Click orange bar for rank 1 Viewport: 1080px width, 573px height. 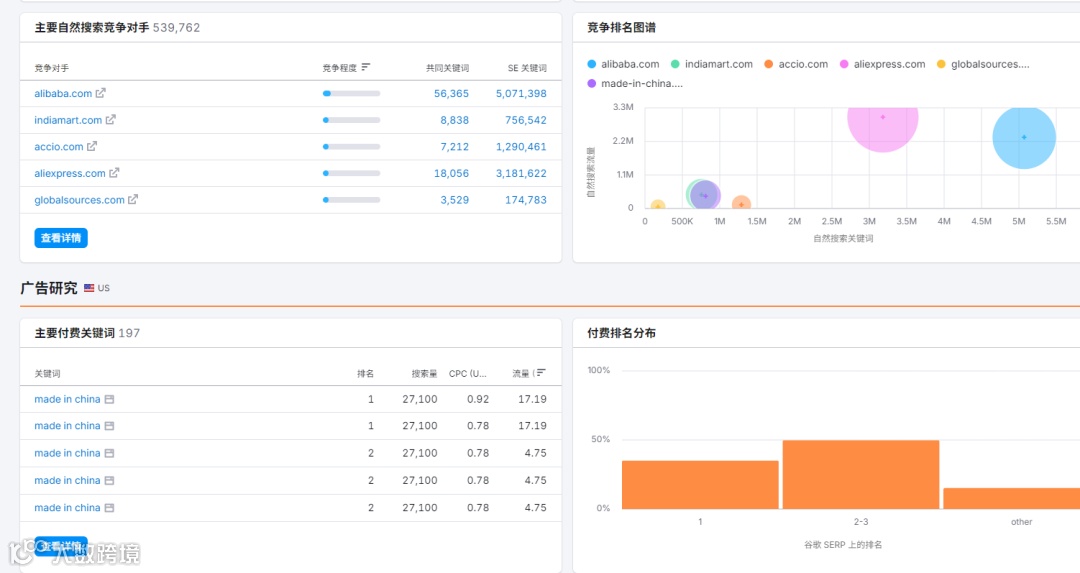[x=700, y=485]
